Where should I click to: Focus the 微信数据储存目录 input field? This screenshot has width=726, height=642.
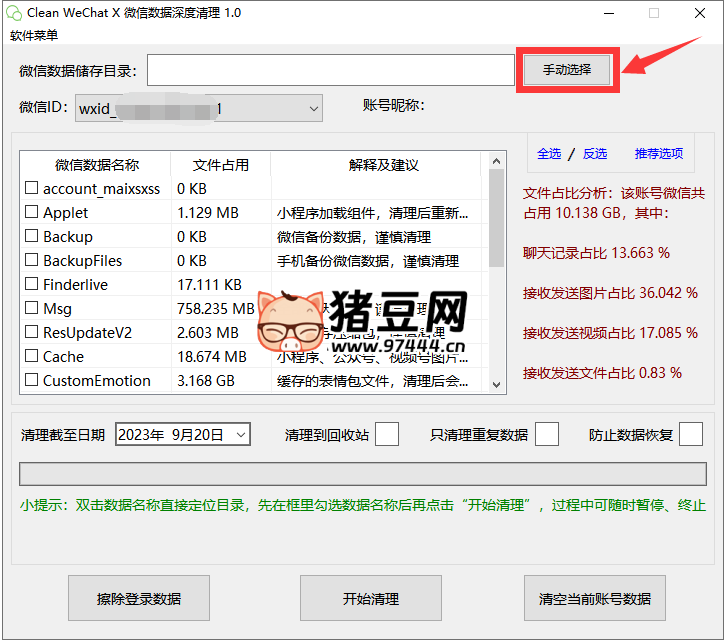tap(331, 70)
